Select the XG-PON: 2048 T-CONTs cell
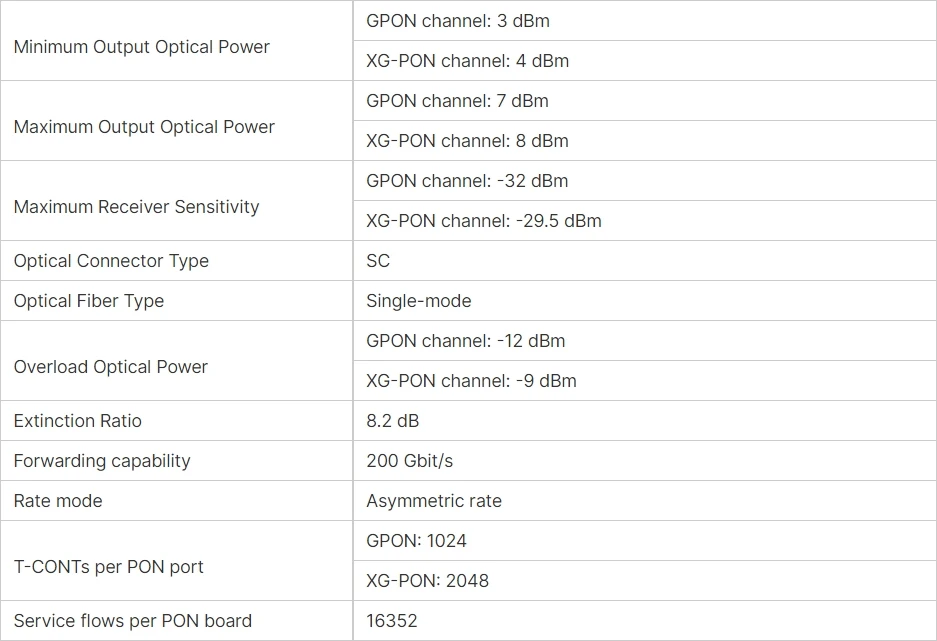937x641 pixels. click(427, 581)
